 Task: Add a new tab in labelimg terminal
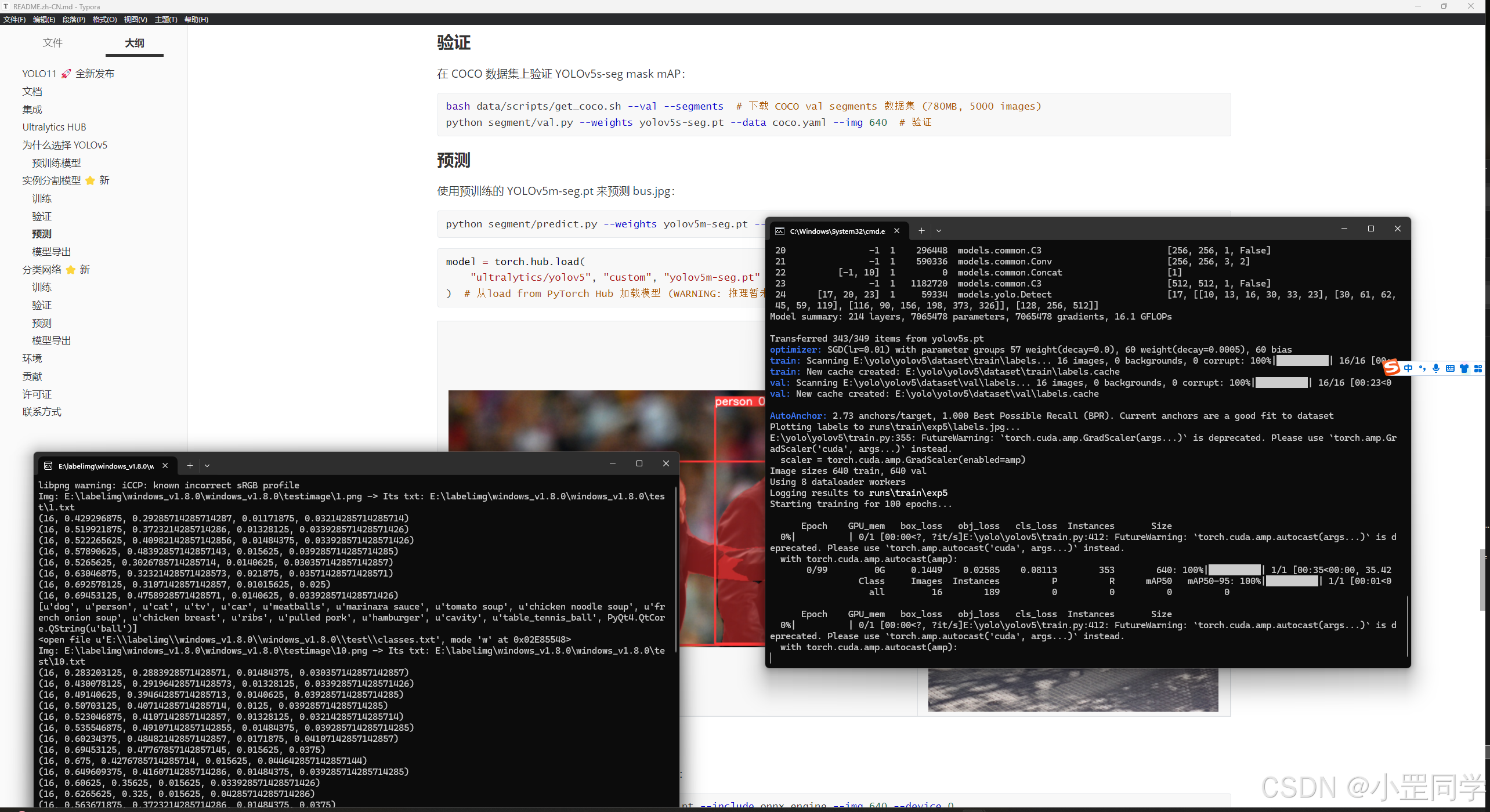click(190, 465)
